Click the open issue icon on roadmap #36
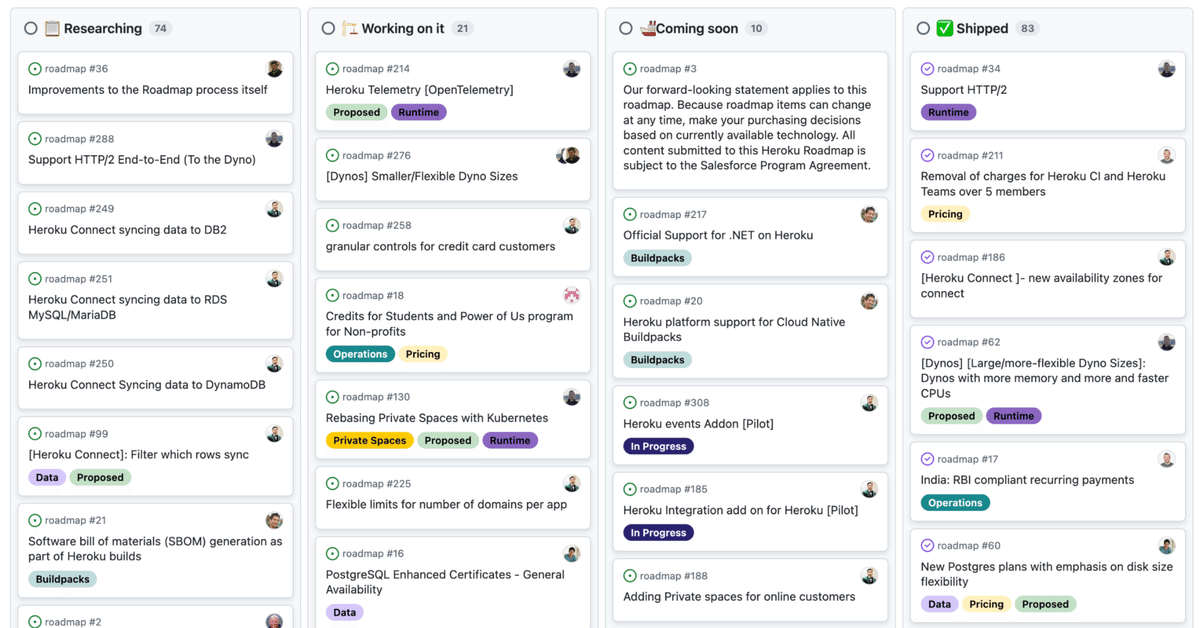Image resolution: width=1200 pixels, height=628 pixels. [35, 69]
